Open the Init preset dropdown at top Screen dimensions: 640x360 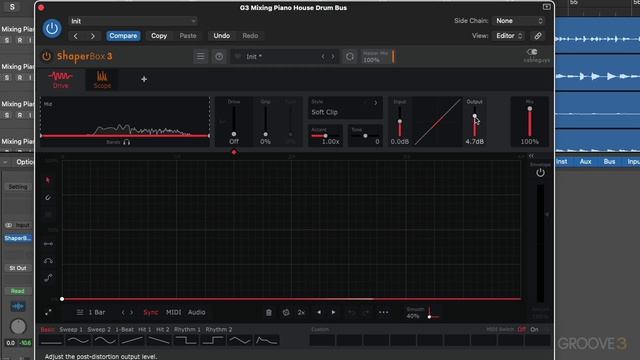(132, 21)
